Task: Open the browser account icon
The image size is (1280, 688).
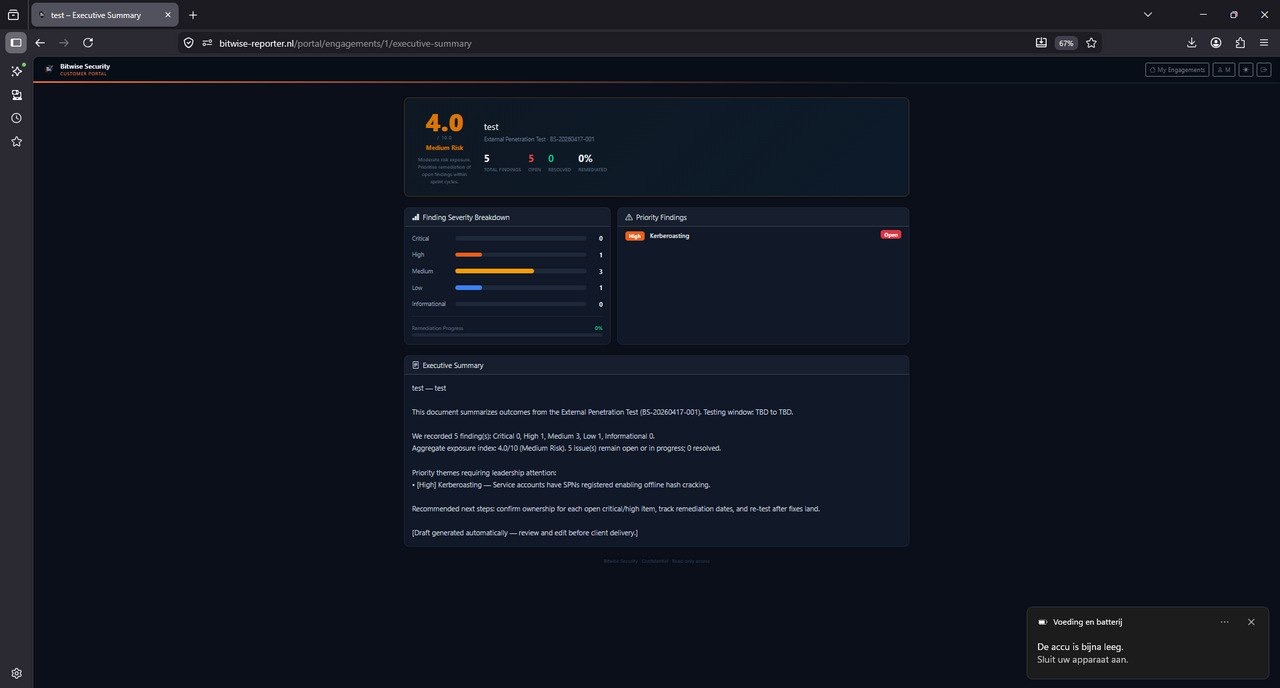Action: coord(1216,43)
